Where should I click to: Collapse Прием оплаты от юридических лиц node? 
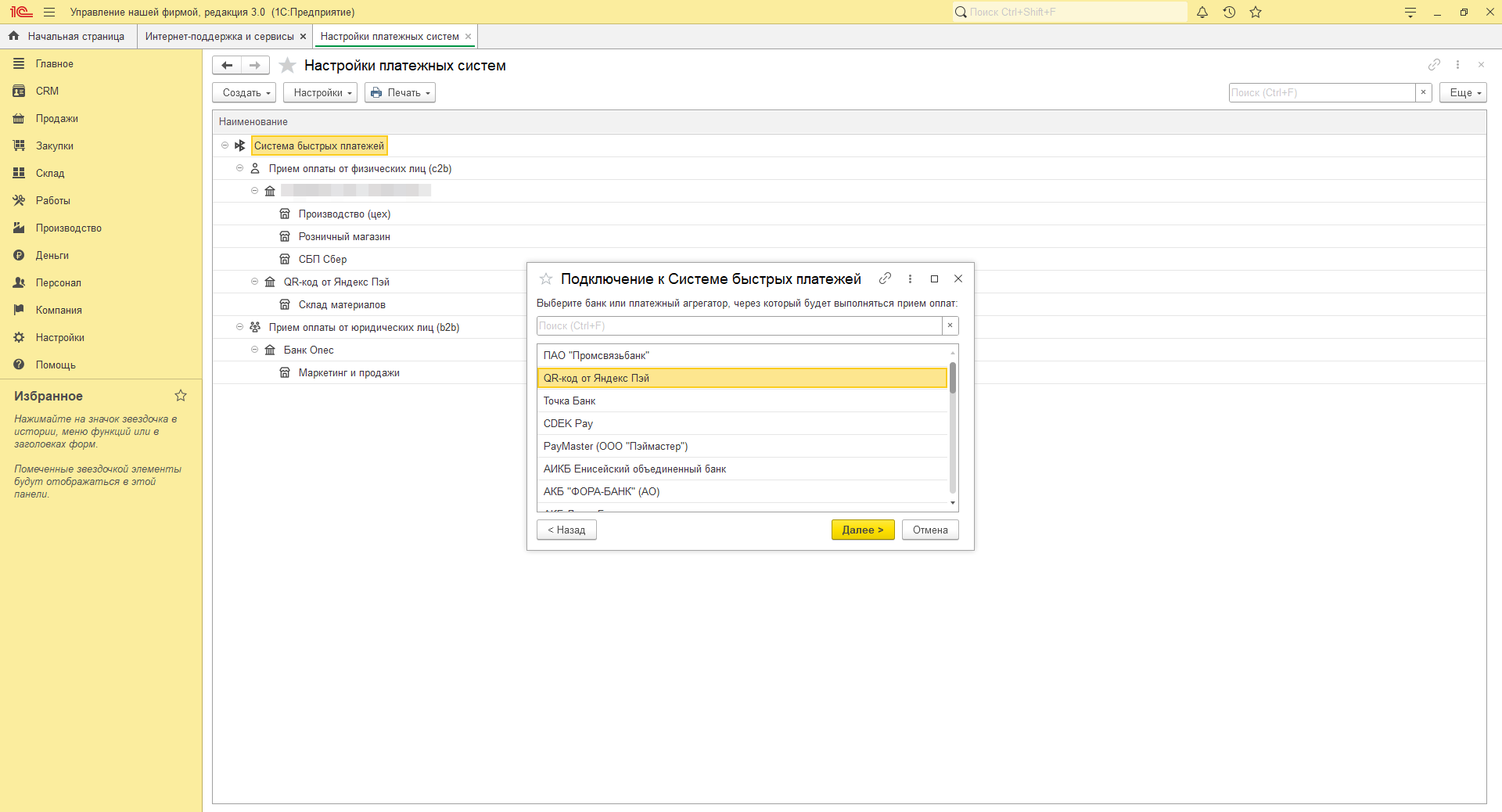pyautogui.click(x=239, y=327)
